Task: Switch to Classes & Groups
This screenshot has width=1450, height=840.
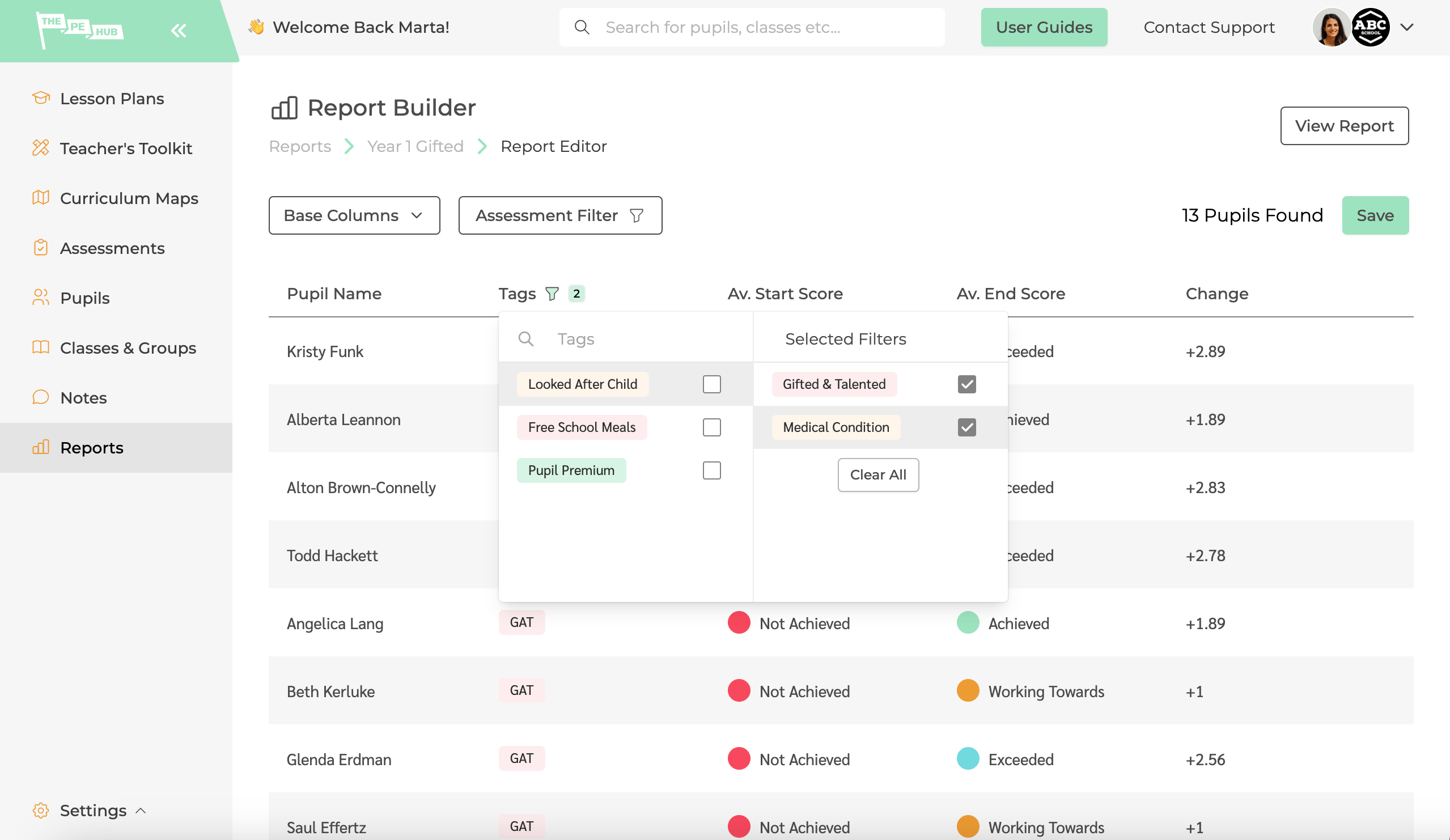Action: pos(128,347)
